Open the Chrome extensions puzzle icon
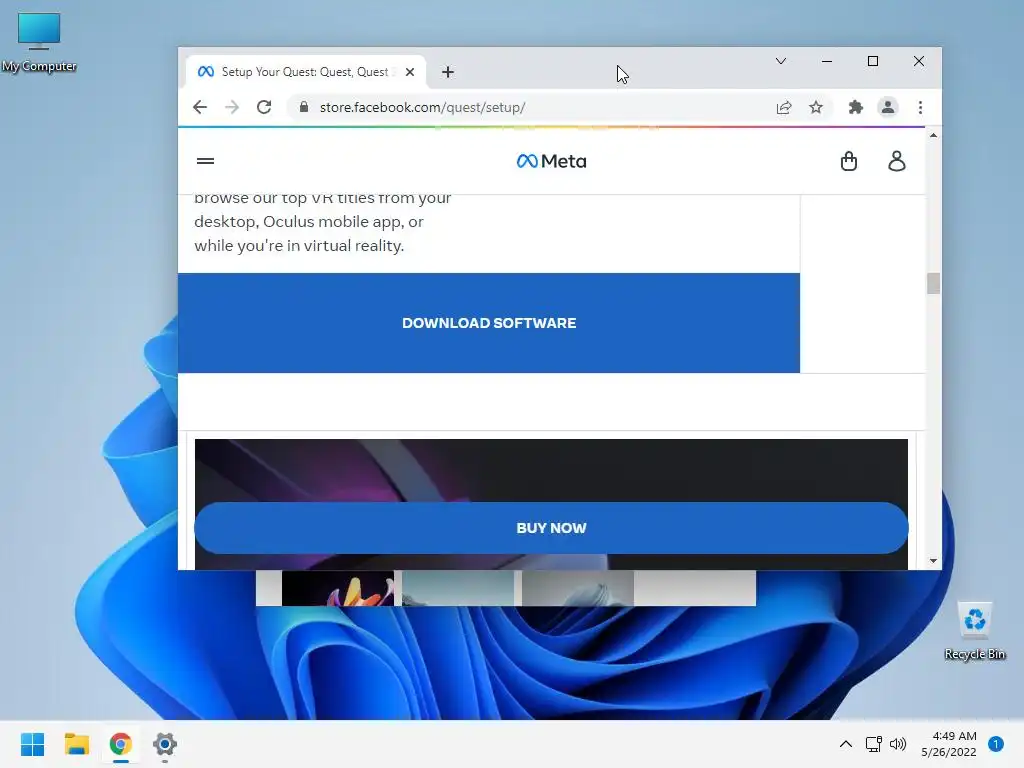 pyautogui.click(x=856, y=107)
